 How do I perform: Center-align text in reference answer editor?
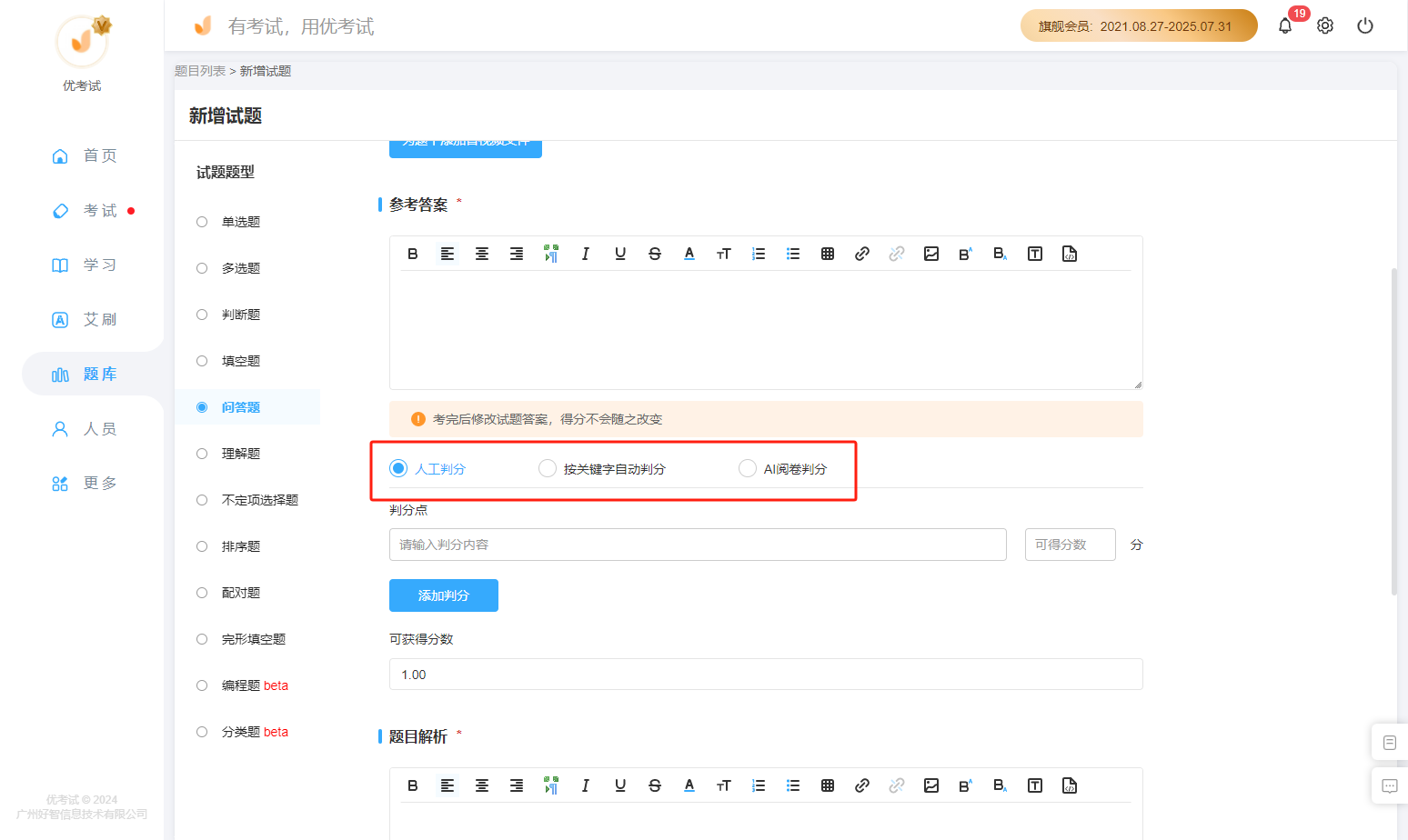[x=482, y=254]
